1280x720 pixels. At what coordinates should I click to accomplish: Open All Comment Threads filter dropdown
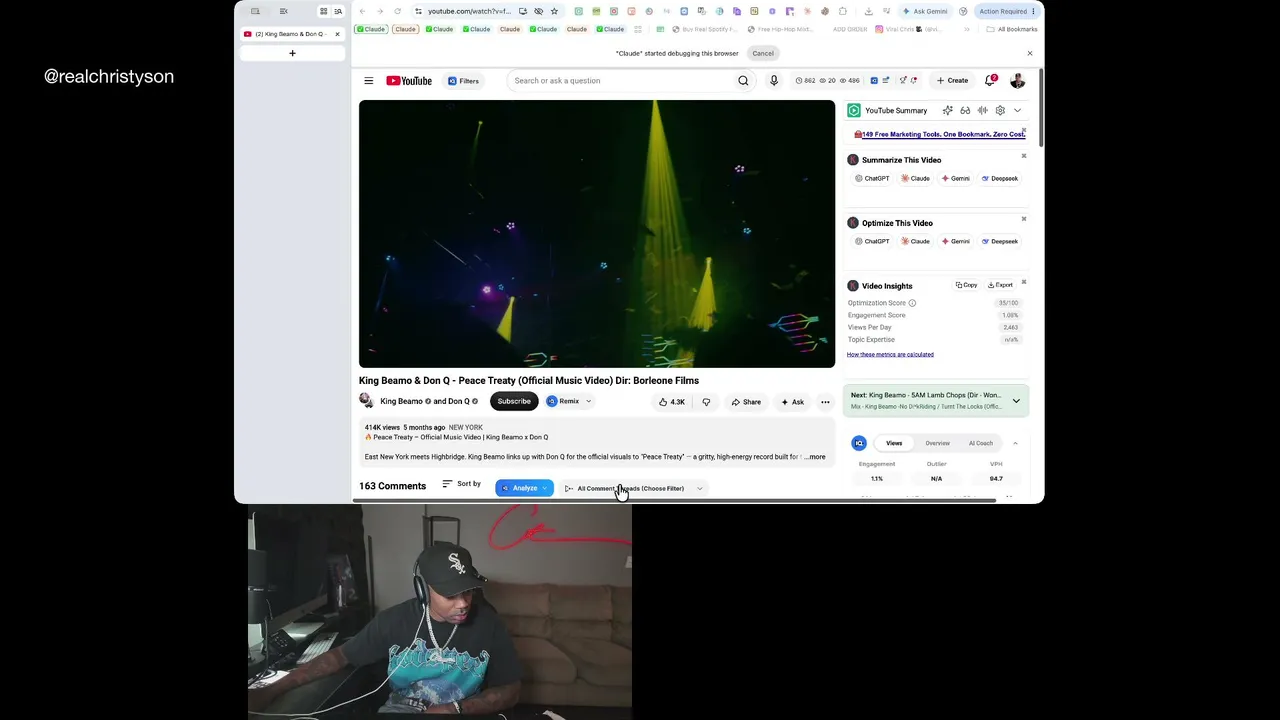click(x=634, y=489)
